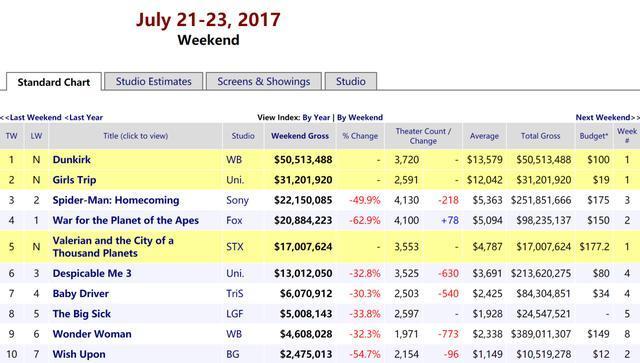
Task: Open the Wonder Woman title link
Action: point(92,334)
